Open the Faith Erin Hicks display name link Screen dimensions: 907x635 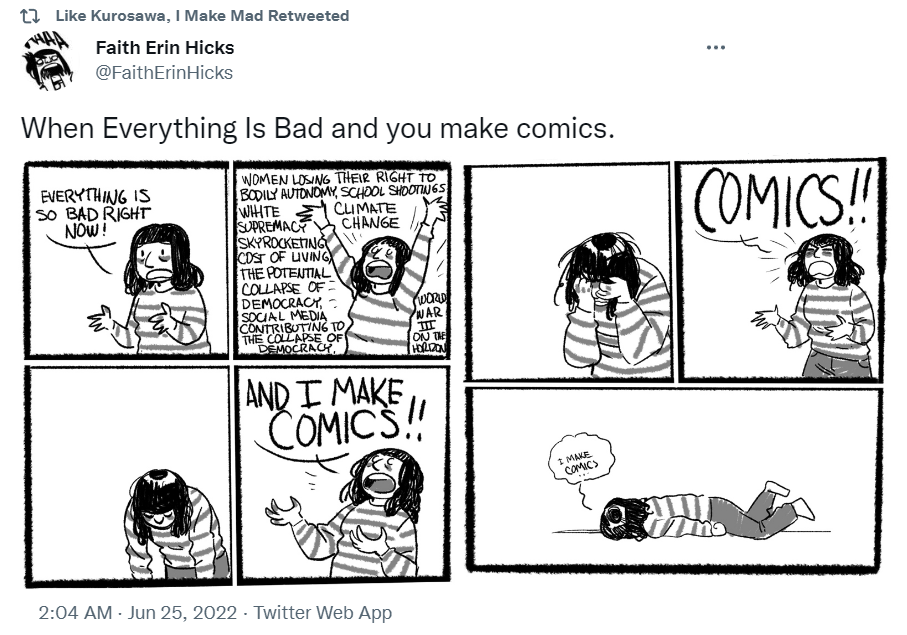(165, 47)
